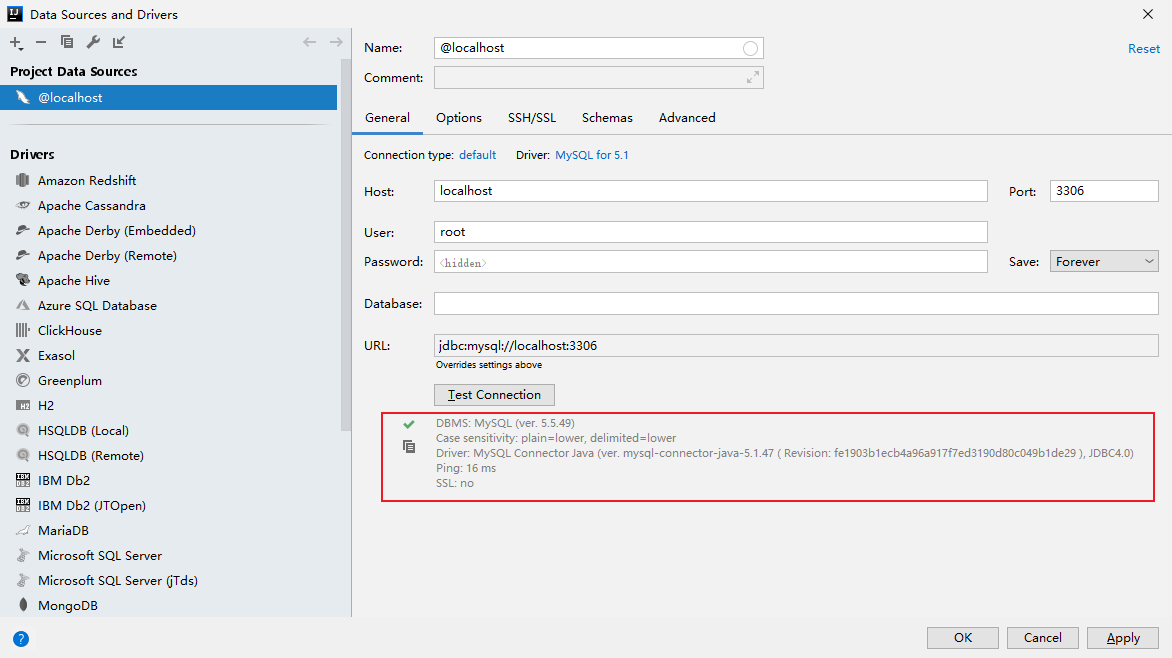Click the Add data source plus icon
Viewport: 1172px width, 658px height.
tap(15, 42)
